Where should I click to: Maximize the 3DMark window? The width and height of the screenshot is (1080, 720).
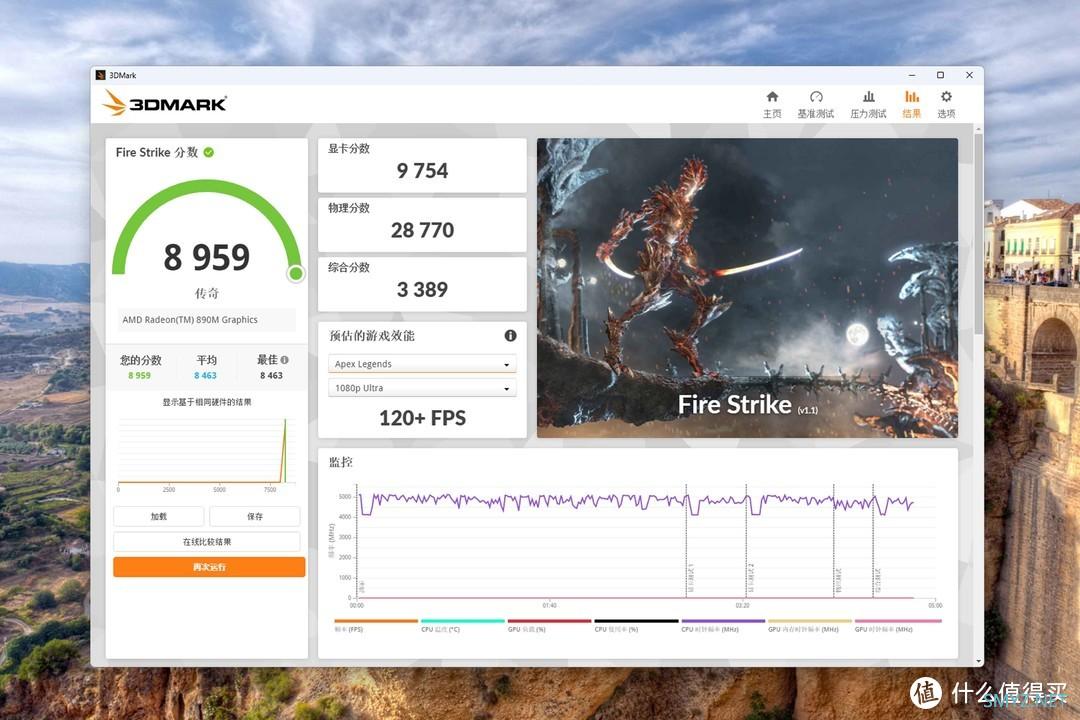click(x=940, y=75)
